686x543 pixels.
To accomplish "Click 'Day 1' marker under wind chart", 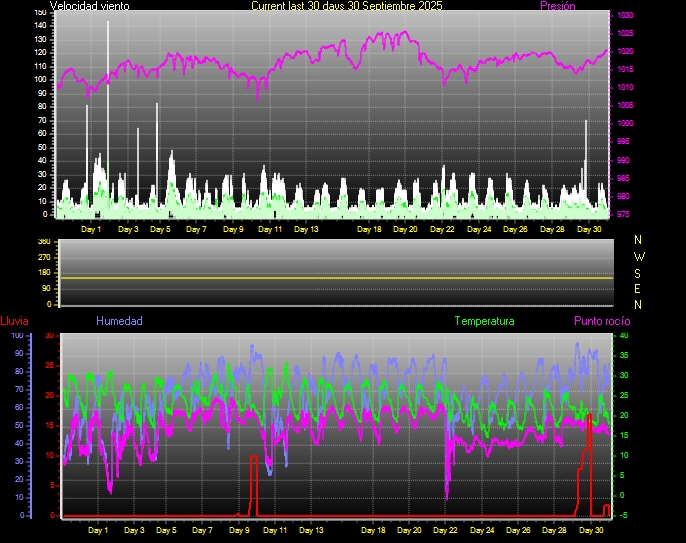I will point(91,229).
